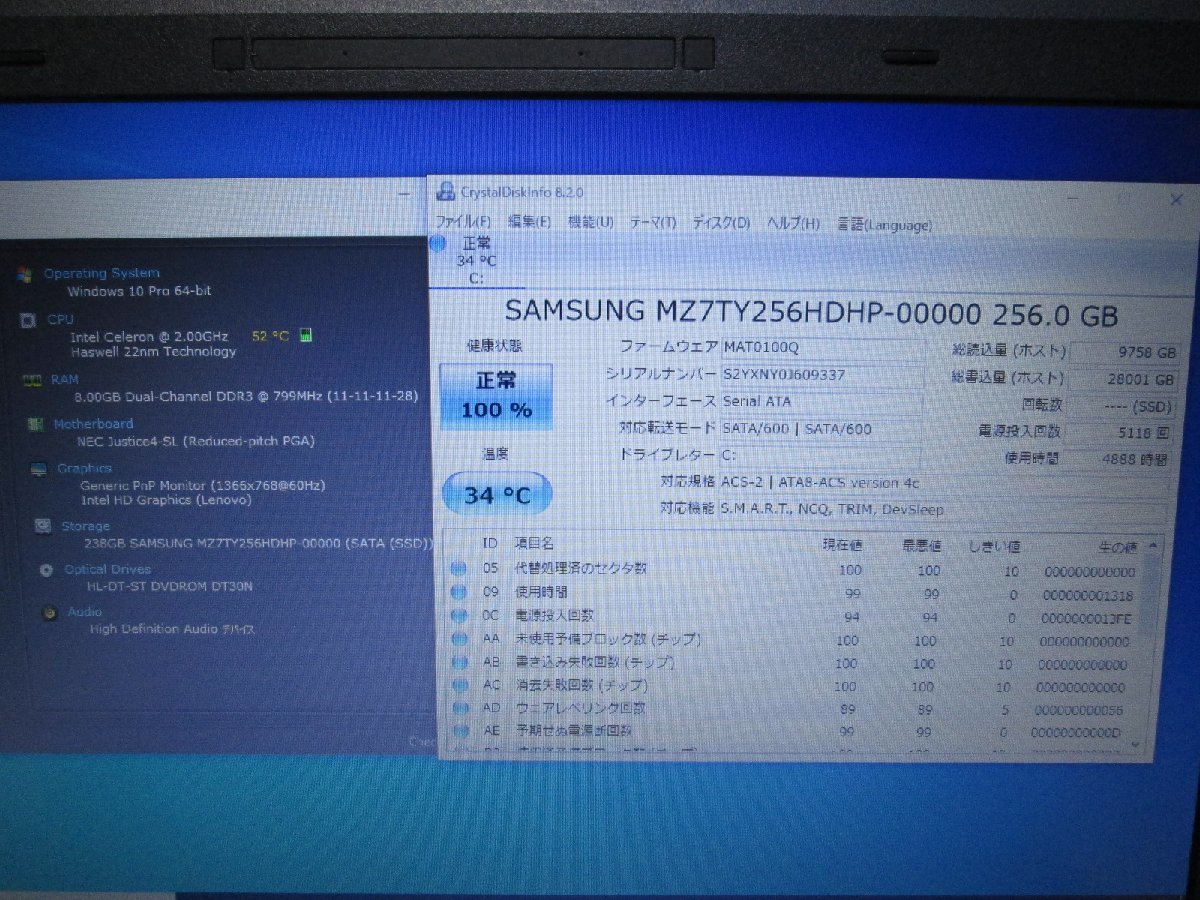Click the SMART list scrollbar down arrow
1200x900 pixels.
[1135, 744]
